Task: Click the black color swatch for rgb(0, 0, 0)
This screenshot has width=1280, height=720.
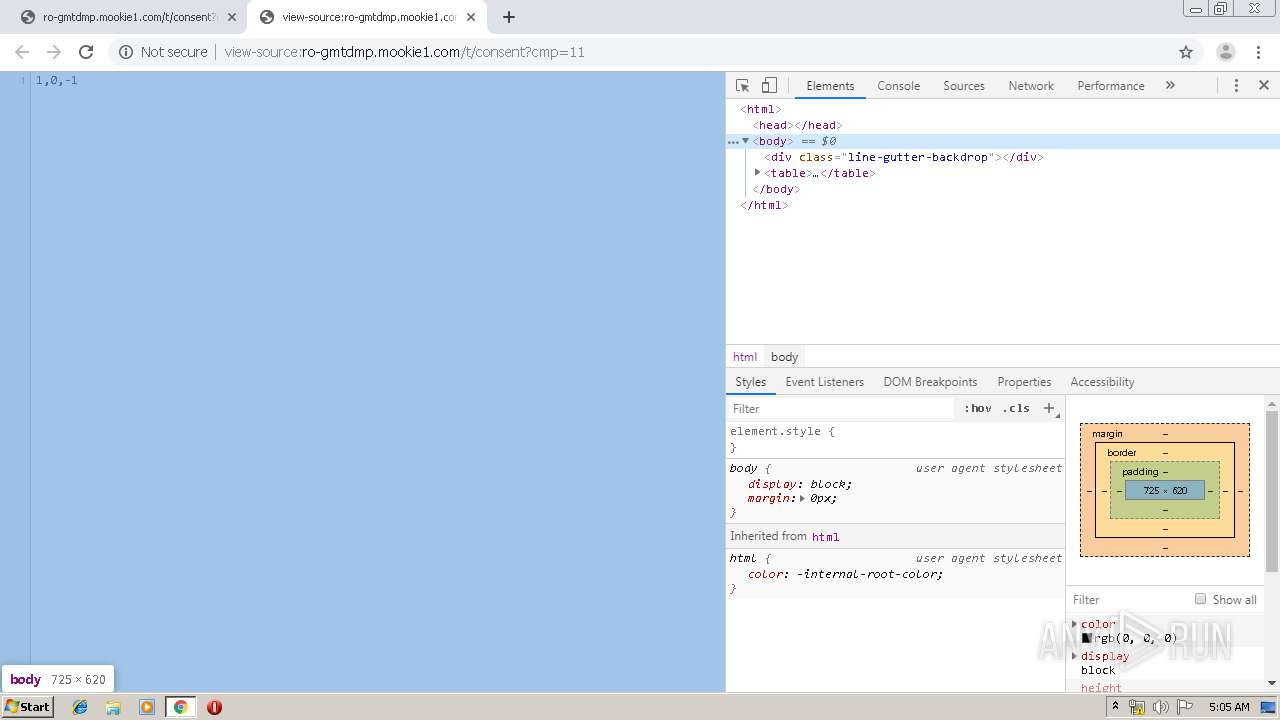Action: click(x=1086, y=638)
